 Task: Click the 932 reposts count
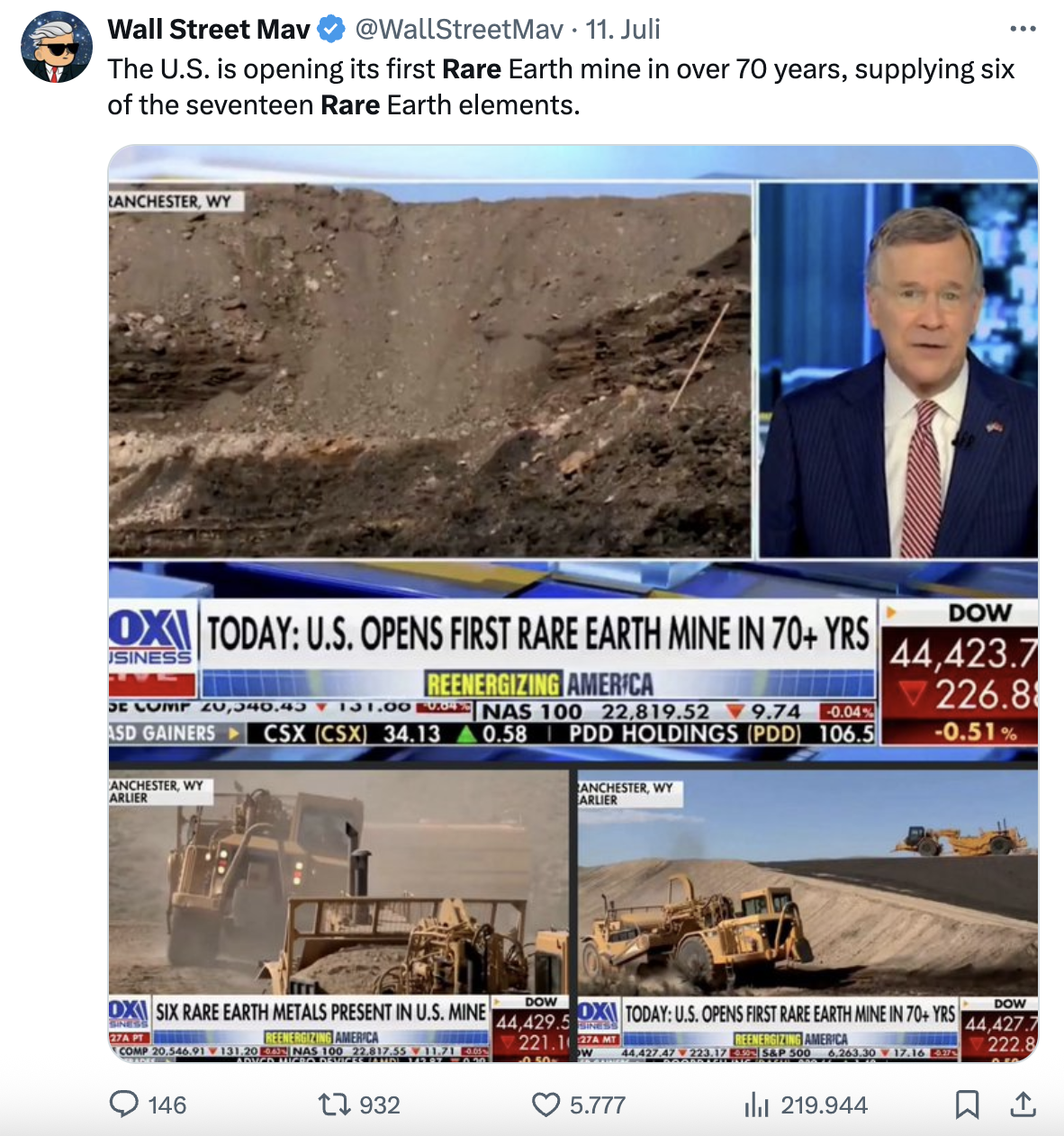click(x=379, y=1105)
